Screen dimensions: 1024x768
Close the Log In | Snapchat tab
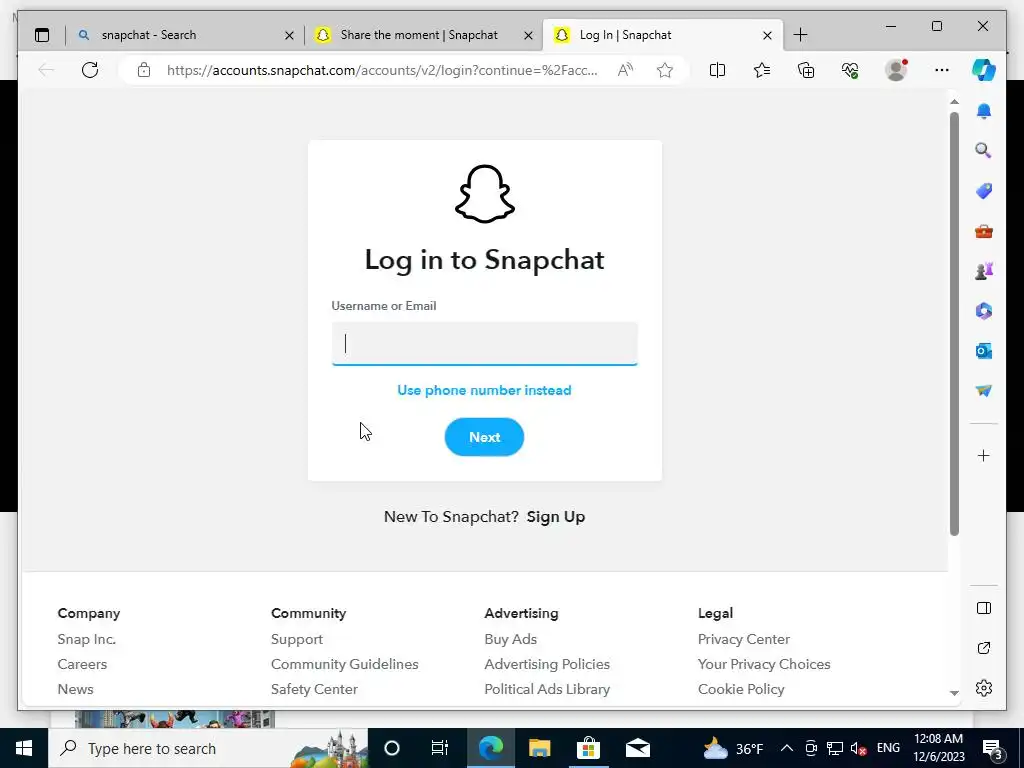[767, 35]
